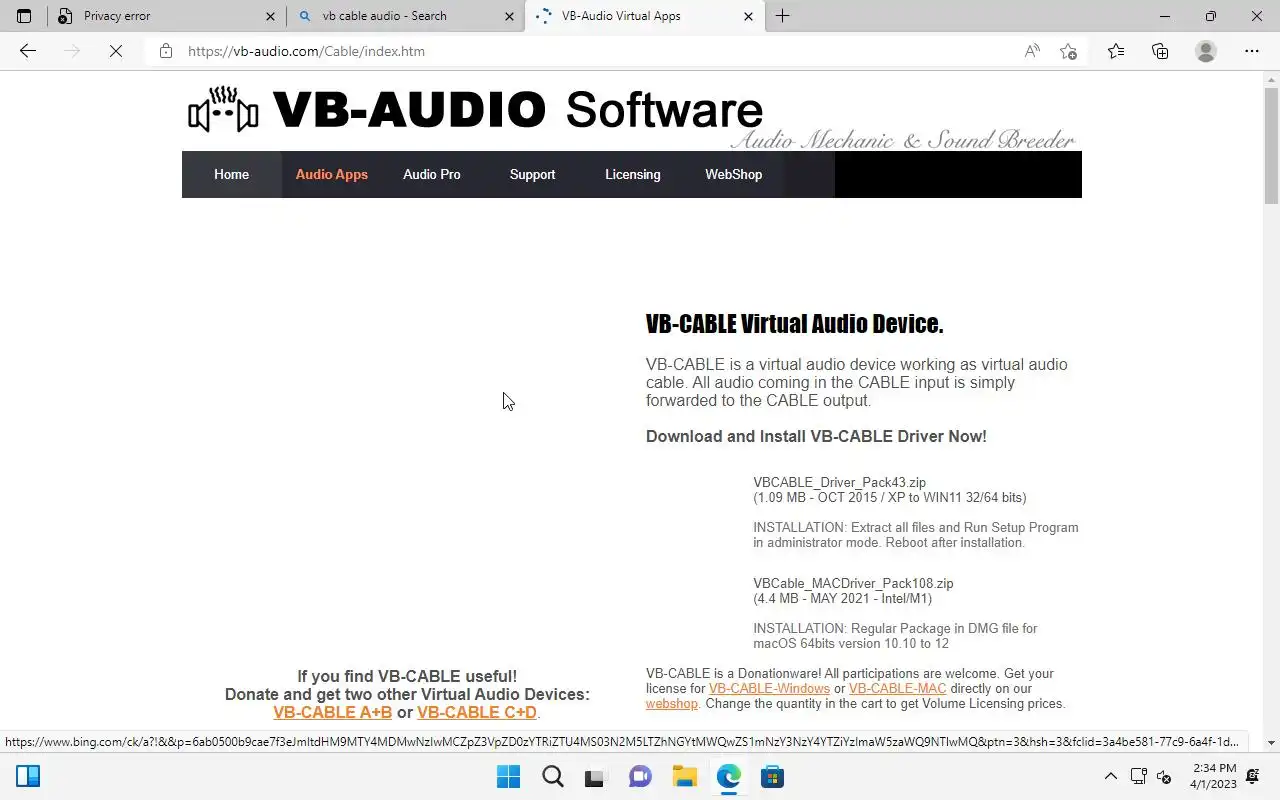Click the scrollbar down arrow
1280x800 pixels.
(1271, 743)
